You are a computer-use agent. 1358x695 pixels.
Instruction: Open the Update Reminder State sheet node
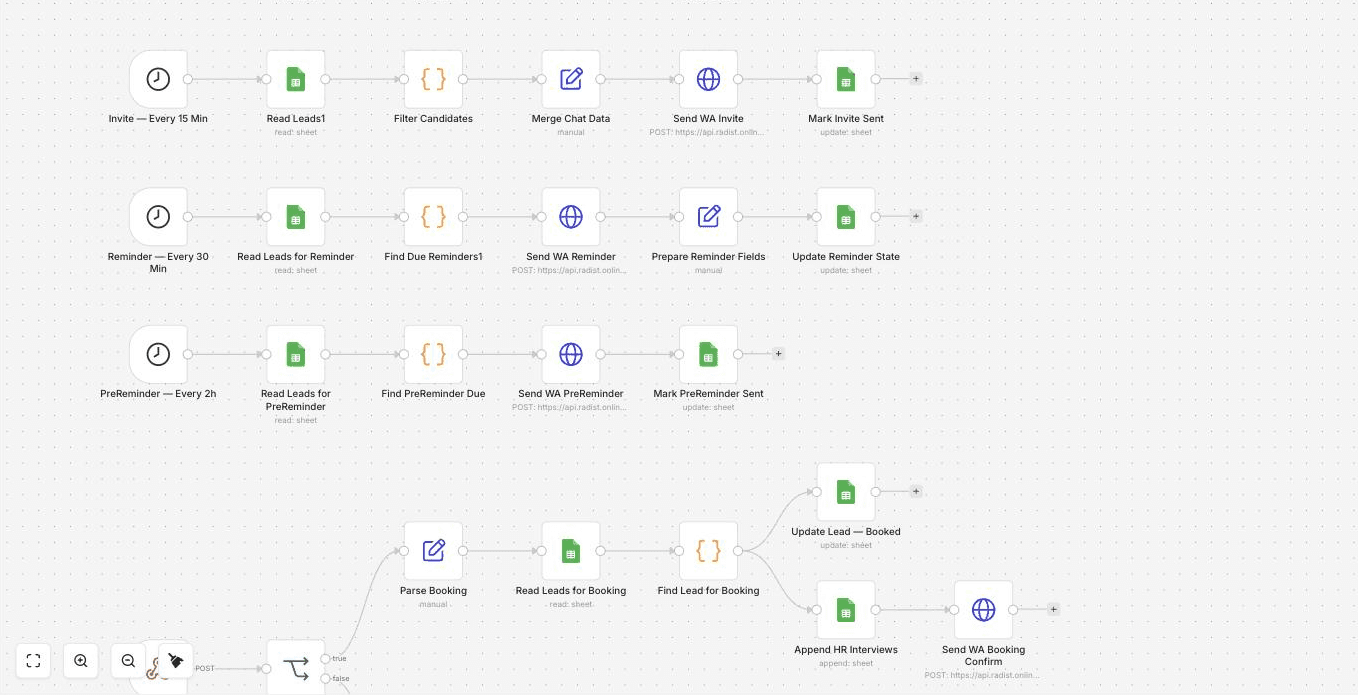point(846,216)
